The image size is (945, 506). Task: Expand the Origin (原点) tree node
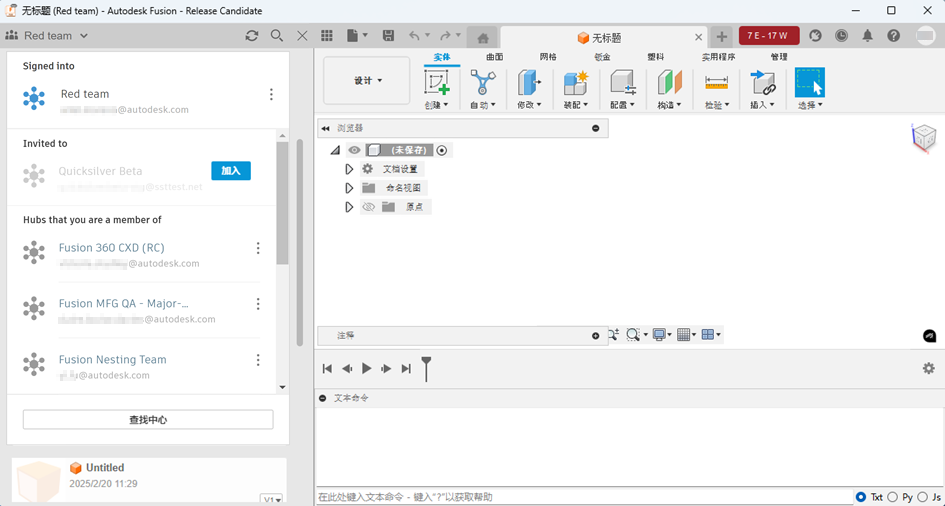coord(349,207)
